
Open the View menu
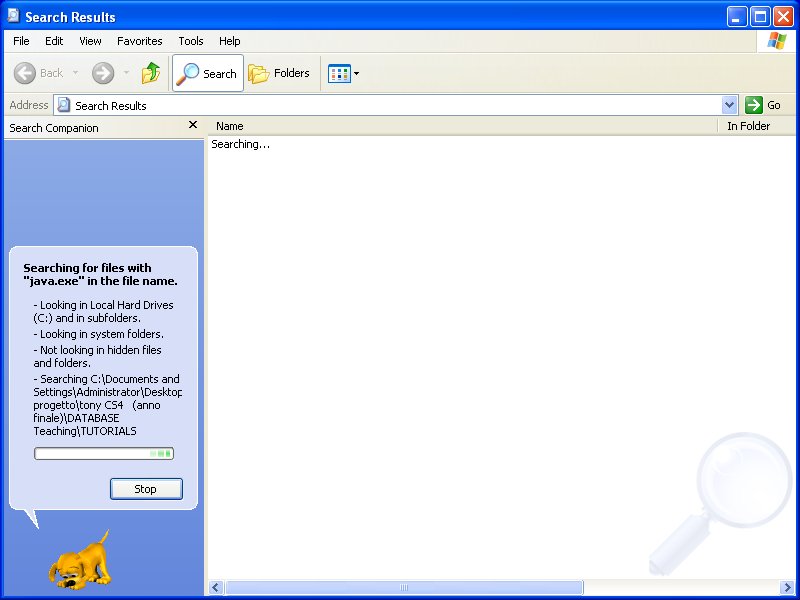90,41
